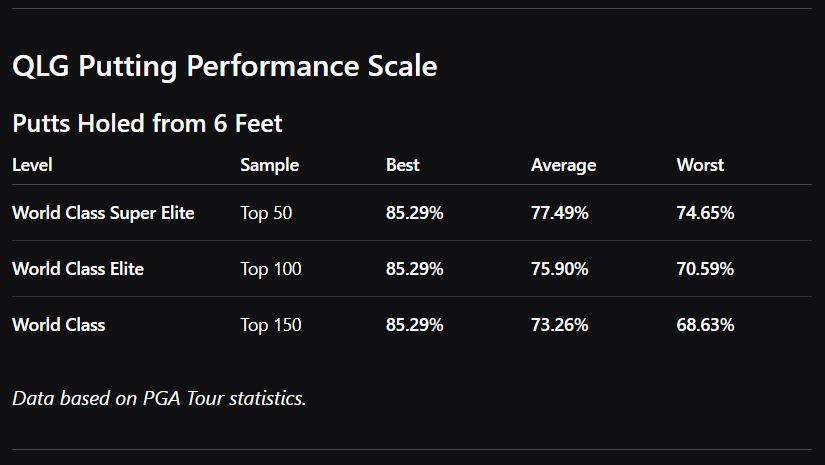
Task: Click the Top 150 sample cell
Action: pyautogui.click(x=270, y=325)
